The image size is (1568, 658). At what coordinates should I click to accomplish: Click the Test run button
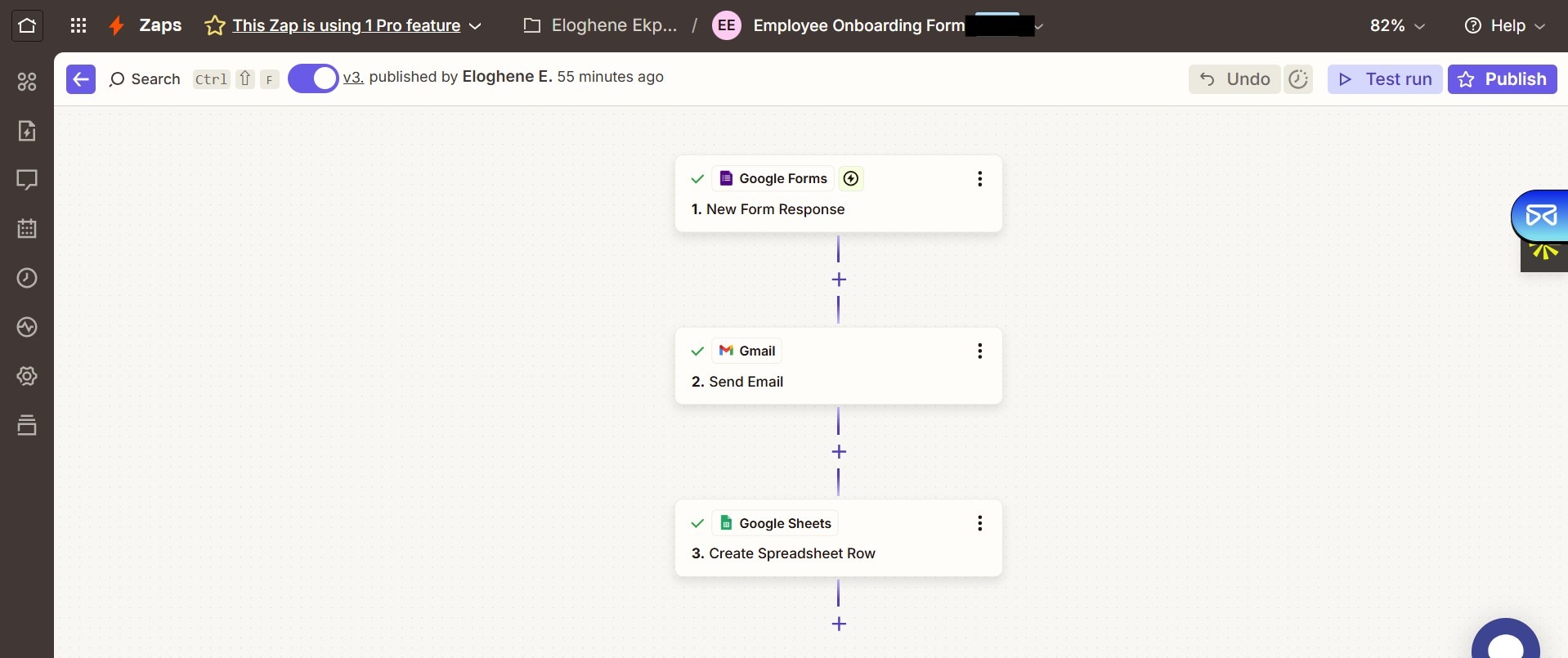click(x=1385, y=79)
